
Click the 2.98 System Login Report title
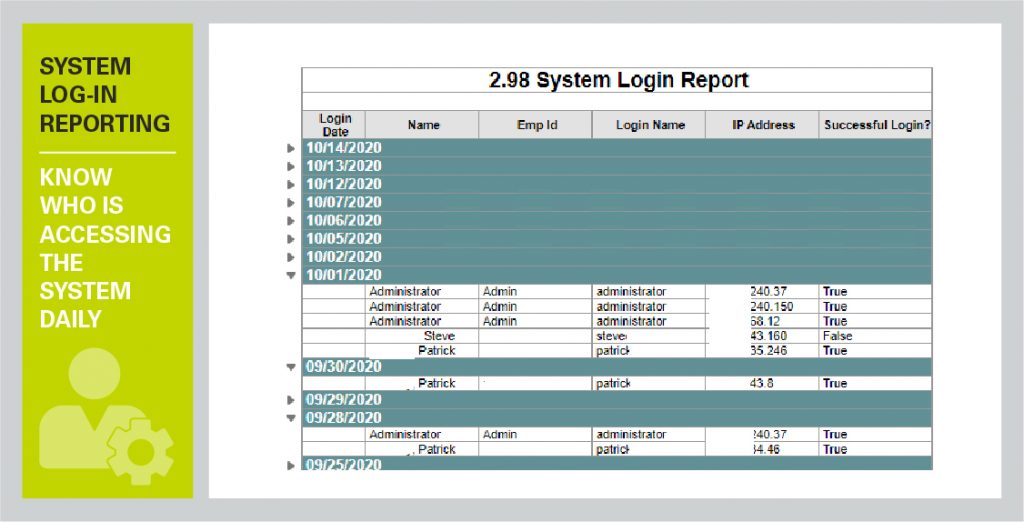tap(618, 81)
